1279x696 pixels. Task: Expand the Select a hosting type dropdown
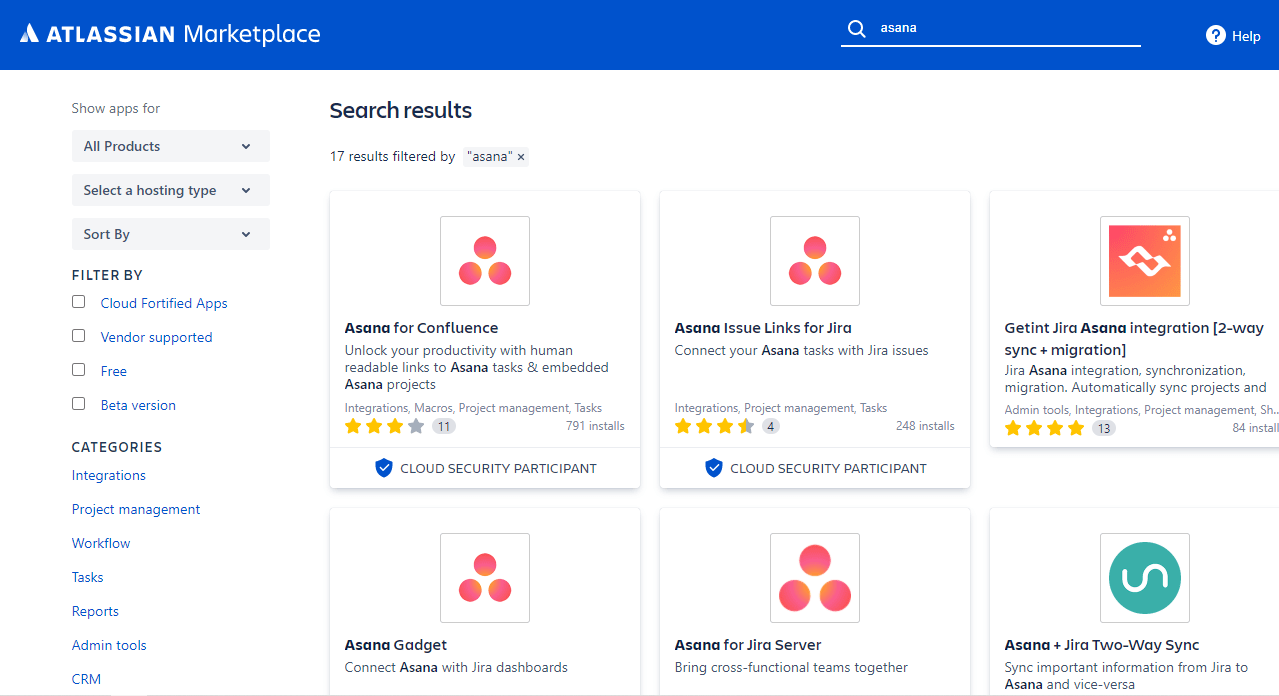(x=170, y=190)
